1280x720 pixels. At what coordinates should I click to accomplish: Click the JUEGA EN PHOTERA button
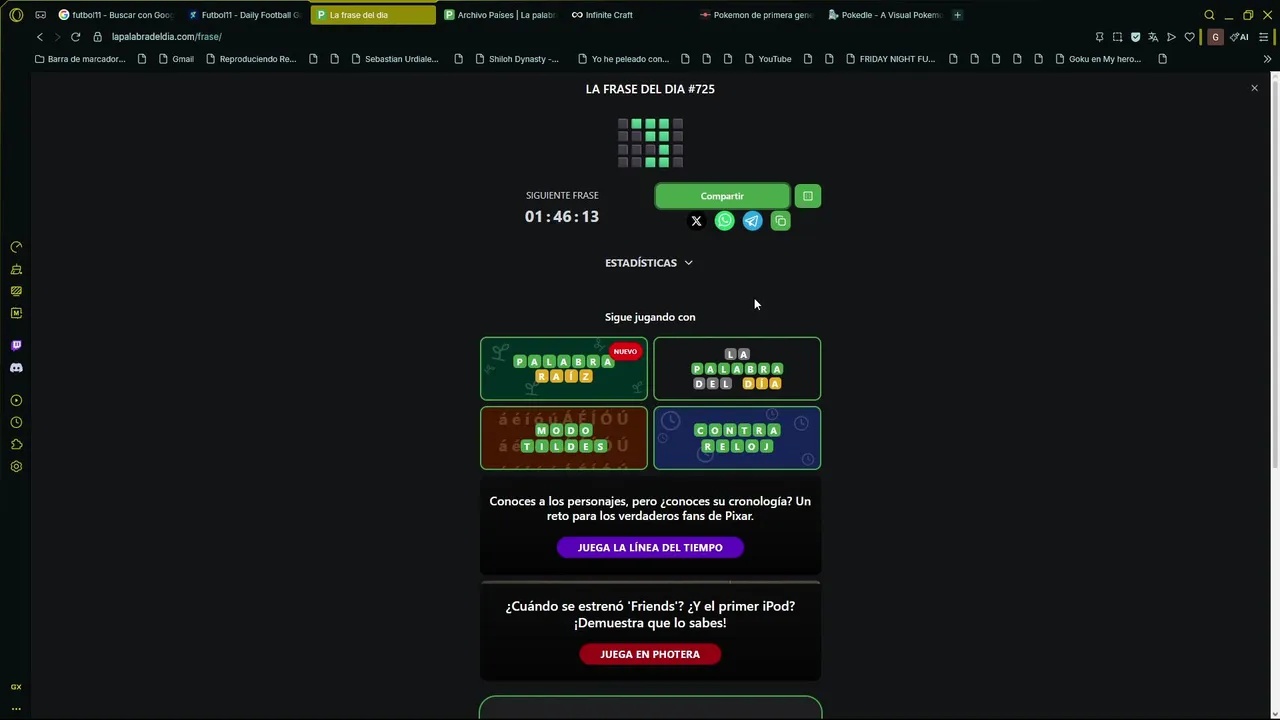tap(650, 654)
